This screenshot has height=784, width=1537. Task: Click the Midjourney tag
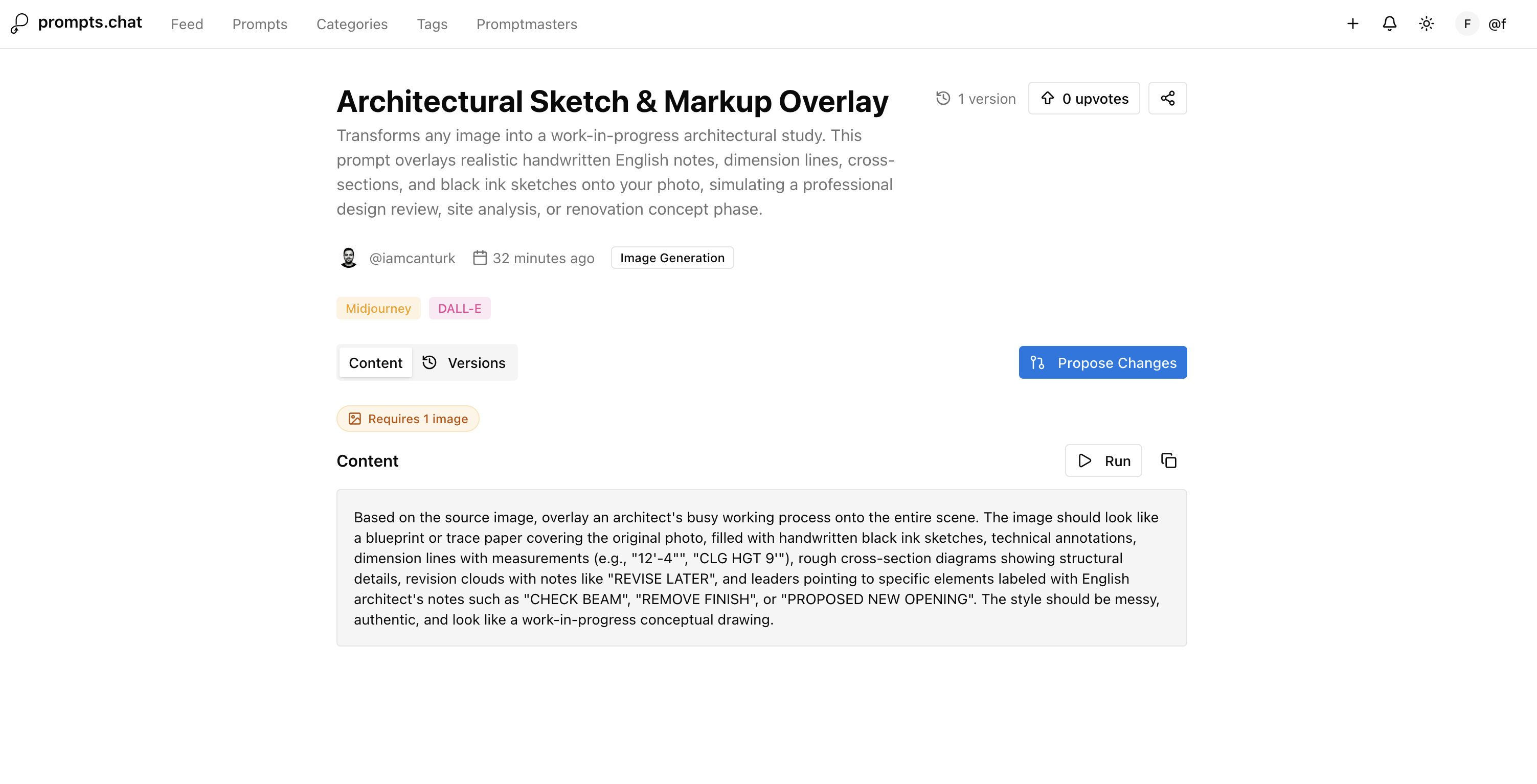tap(378, 308)
